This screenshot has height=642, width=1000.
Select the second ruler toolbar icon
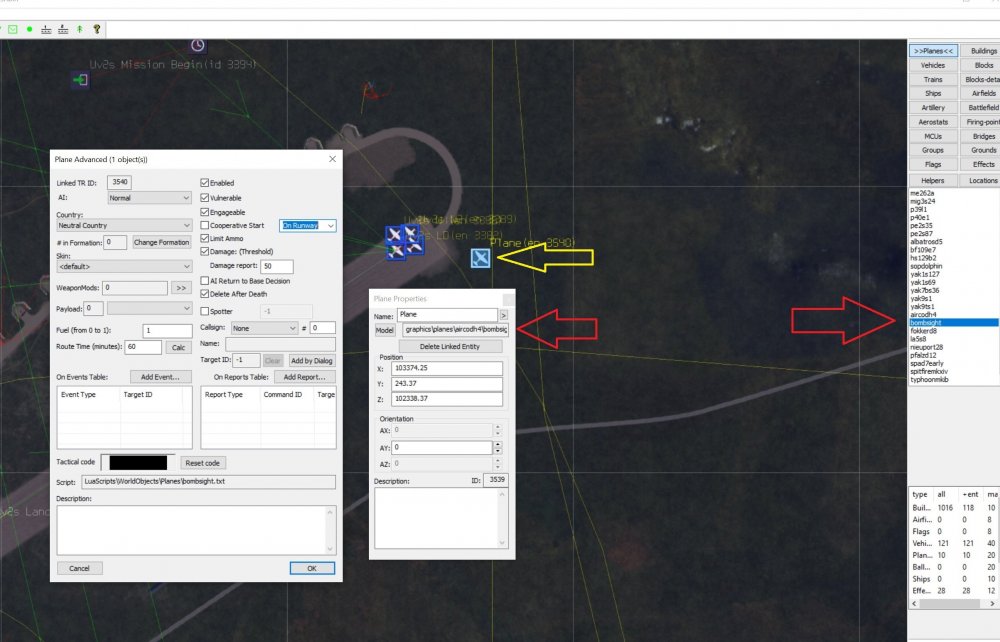63,30
